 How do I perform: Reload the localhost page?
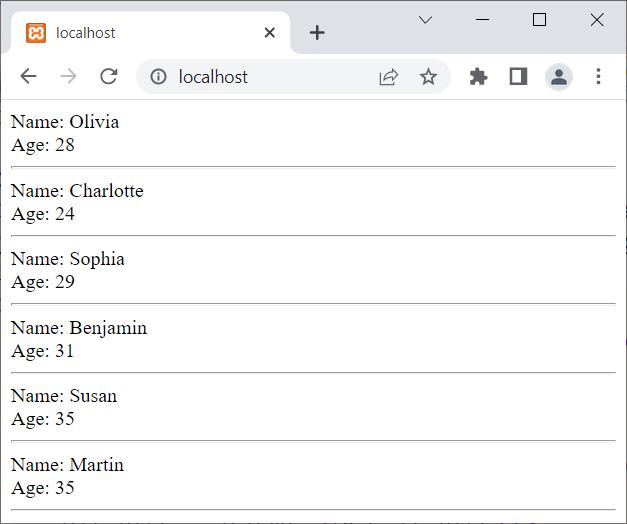point(108,76)
